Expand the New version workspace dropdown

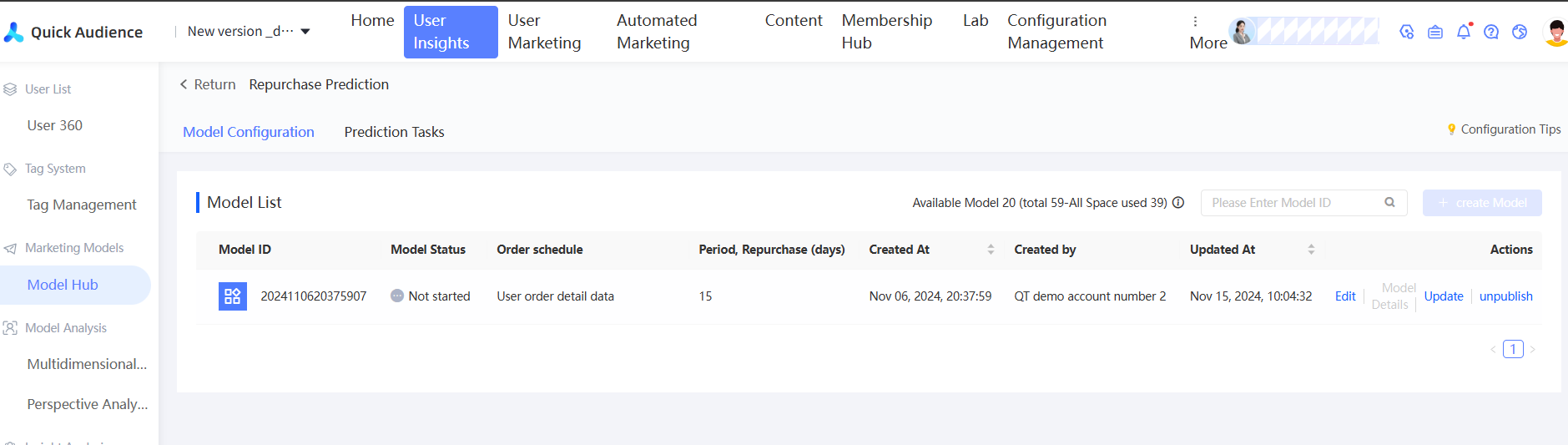pyautogui.click(x=249, y=32)
